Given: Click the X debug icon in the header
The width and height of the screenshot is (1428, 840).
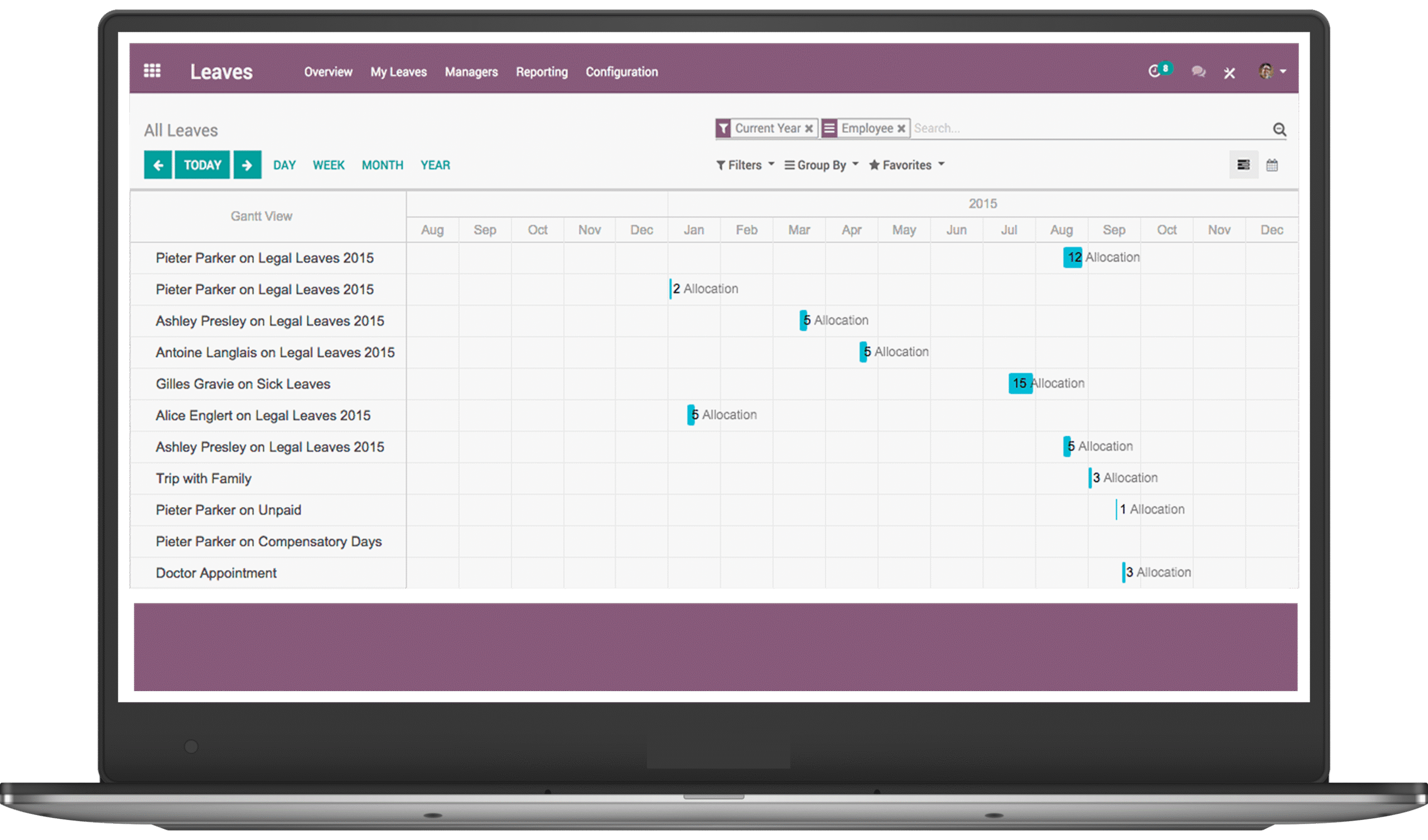Looking at the screenshot, I should 1229,73.
